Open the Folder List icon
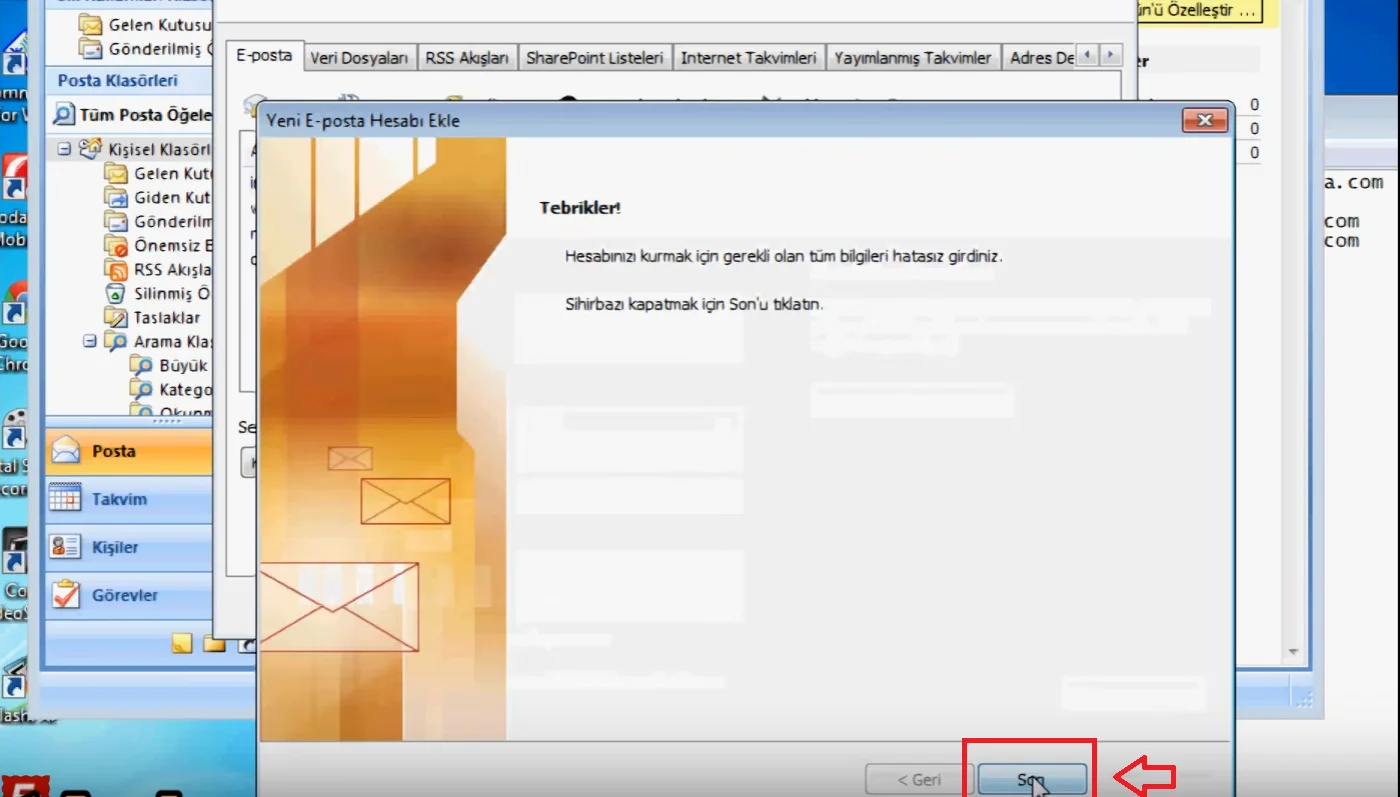 (x=214, y=643)
